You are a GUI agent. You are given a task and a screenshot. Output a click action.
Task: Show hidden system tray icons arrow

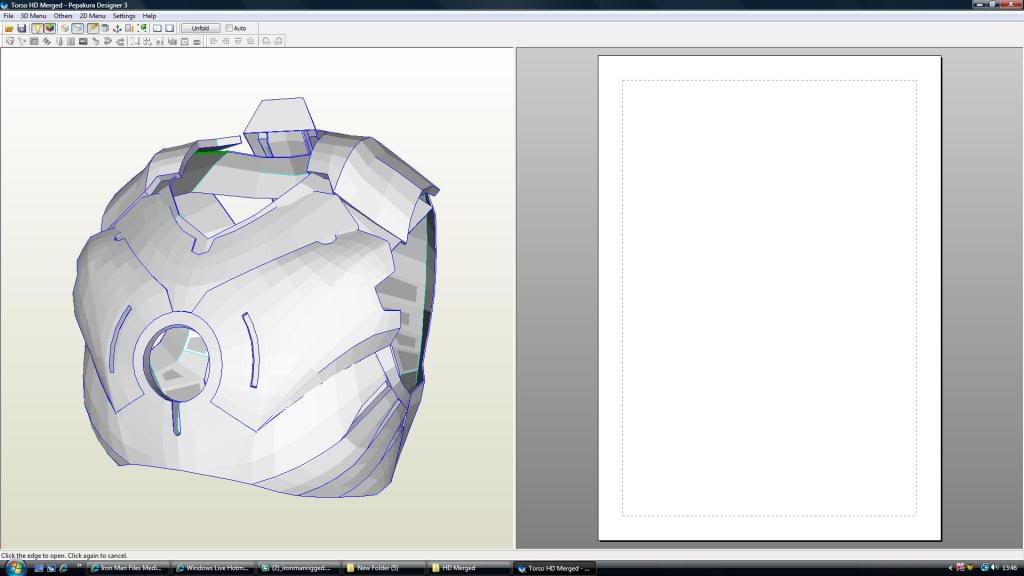tap(950, 568)
